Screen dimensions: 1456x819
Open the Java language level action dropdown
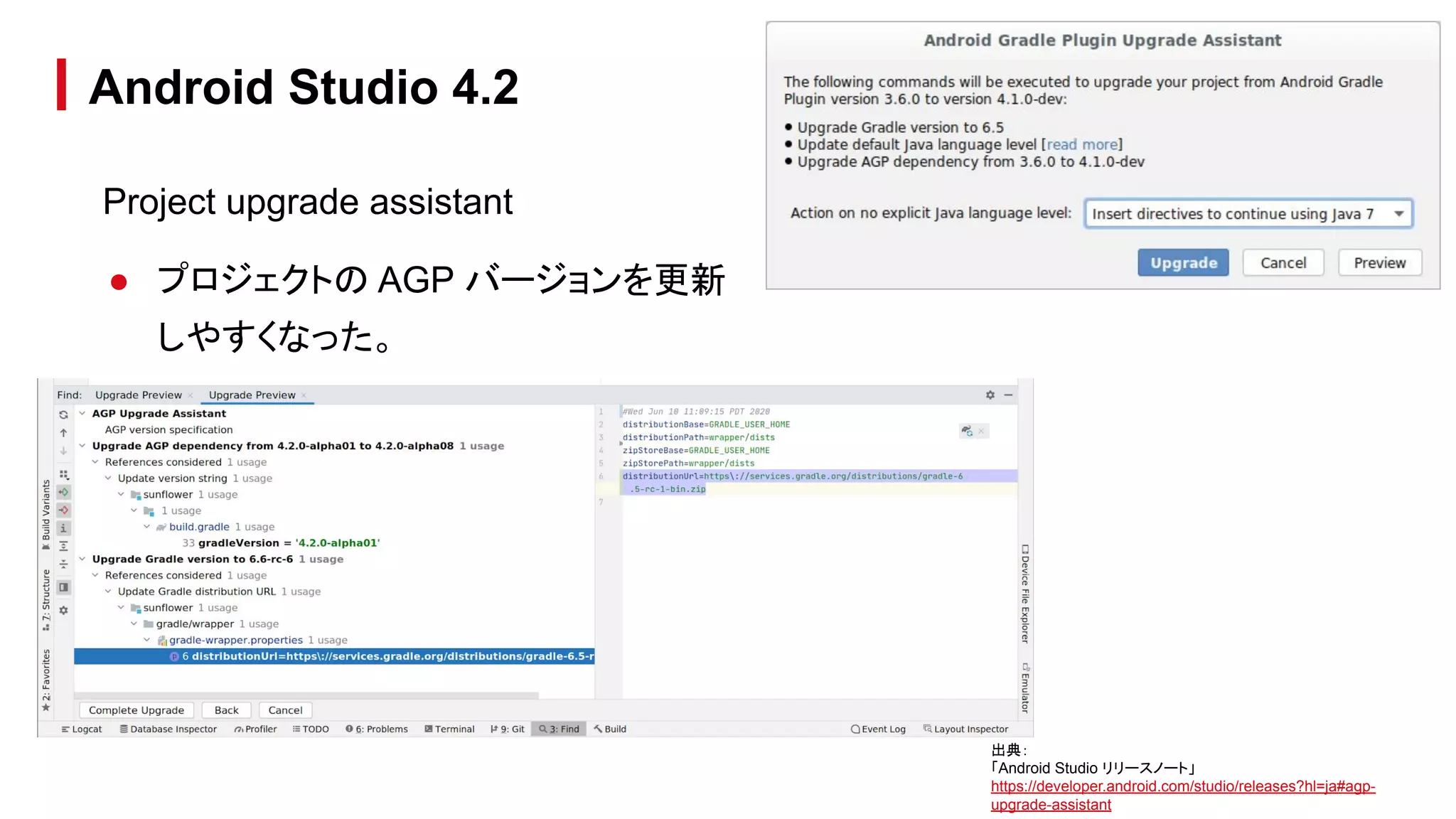(1248, 213)
